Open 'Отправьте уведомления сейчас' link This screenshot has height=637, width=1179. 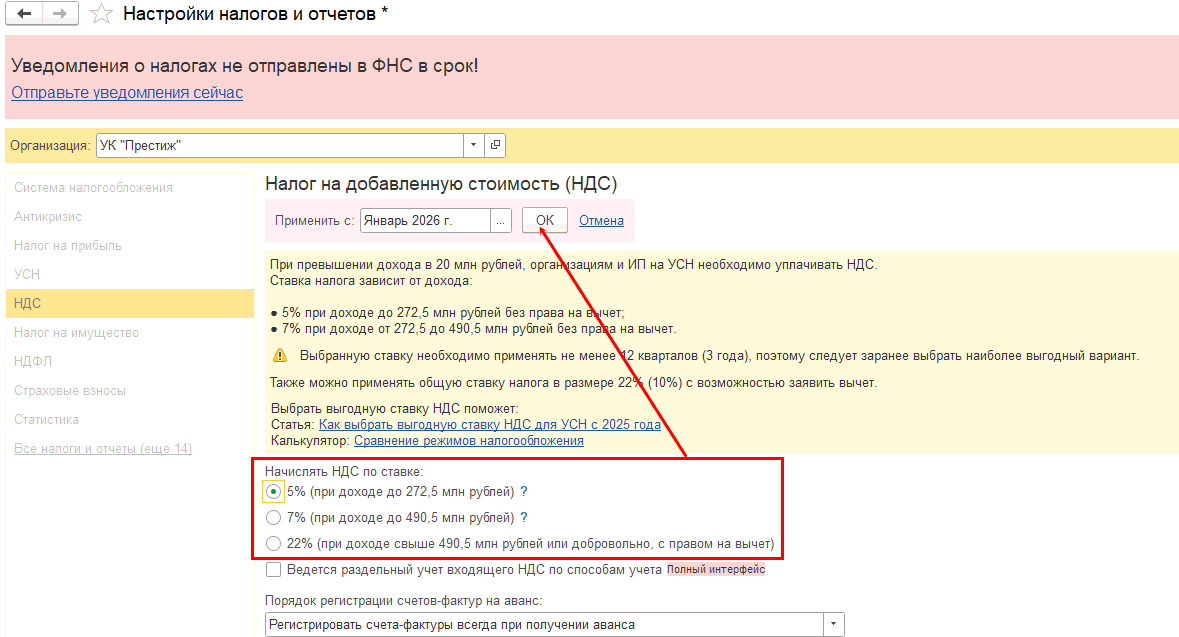coord(127,93)
